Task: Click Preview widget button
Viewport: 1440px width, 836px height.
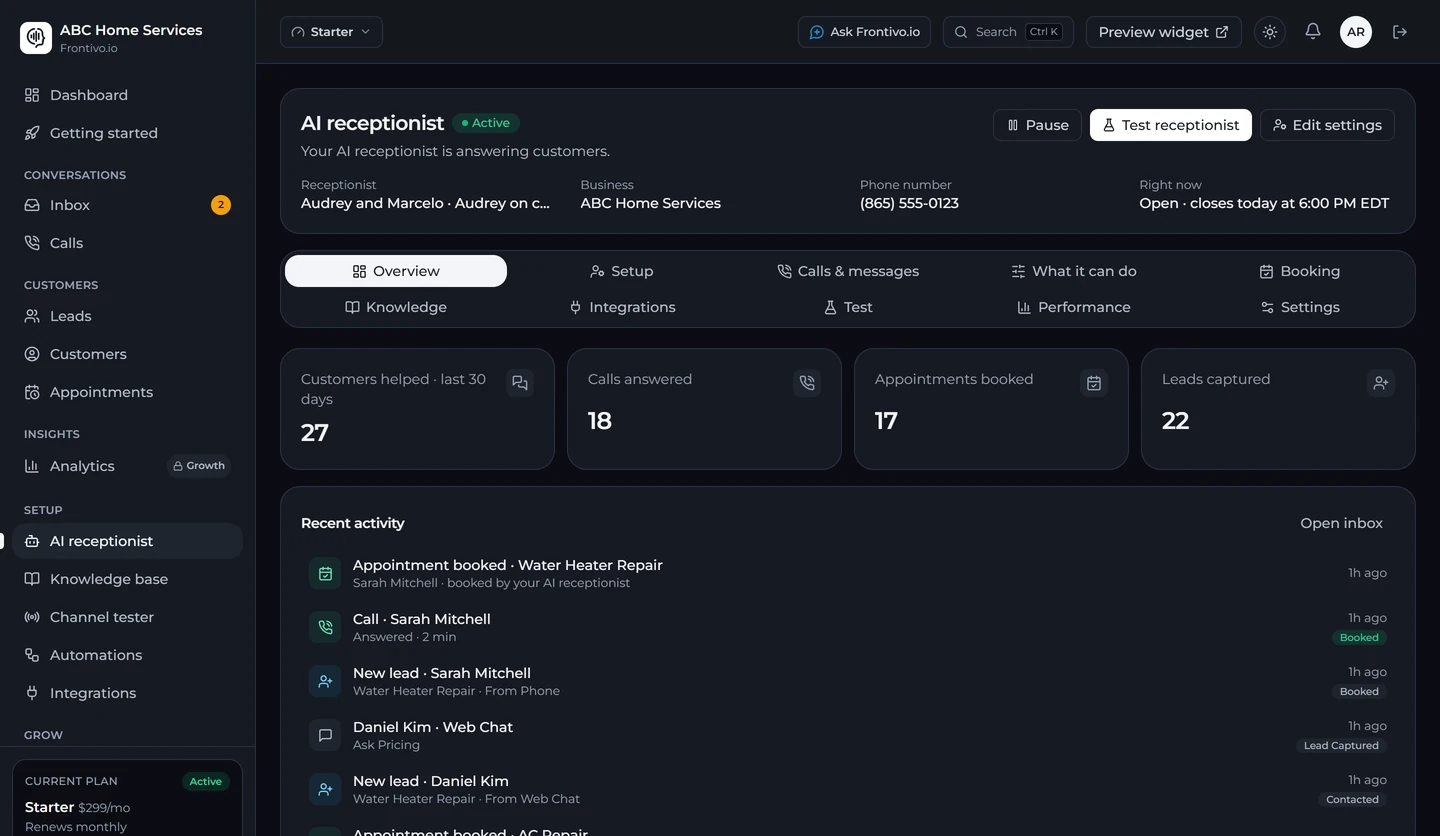Action: tap(1163, 32)
